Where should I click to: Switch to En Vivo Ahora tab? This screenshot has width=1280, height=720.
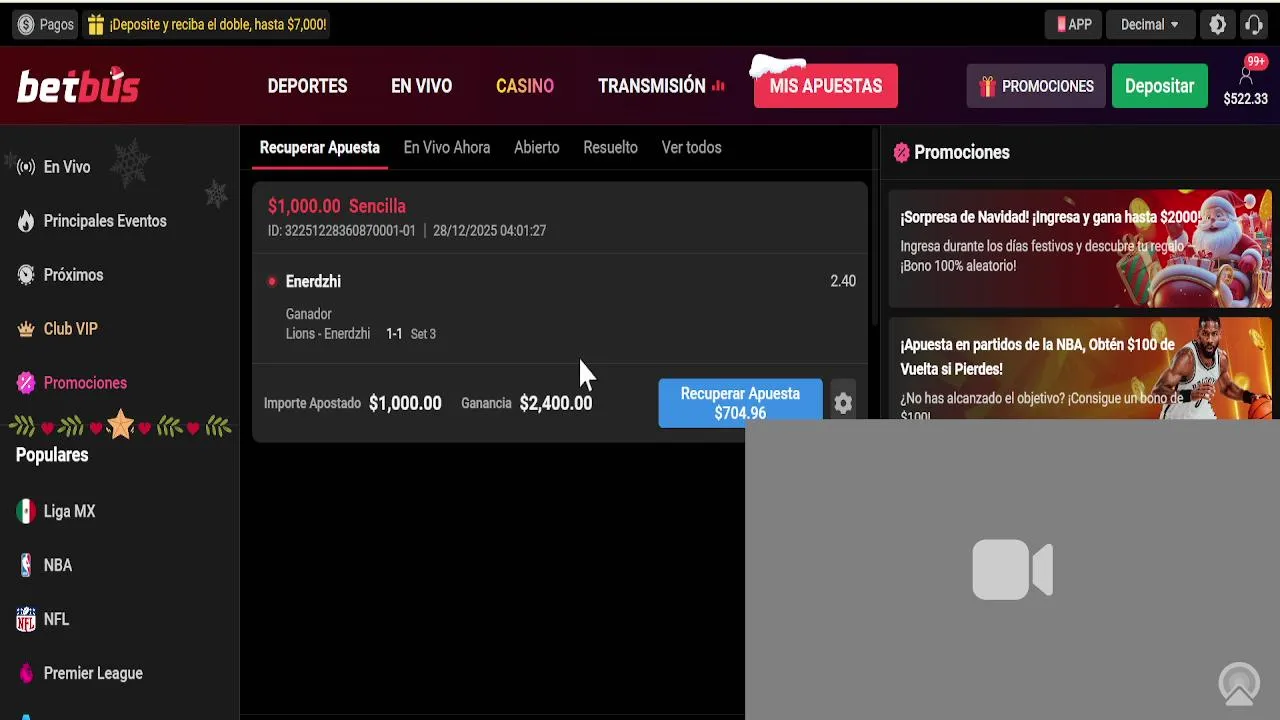[447, 147]
